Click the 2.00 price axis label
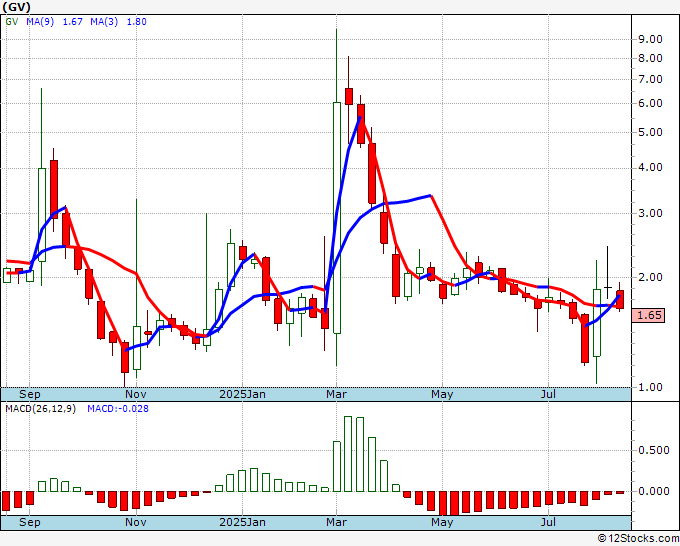The height and width of the screenshot is (546, 680). coord(651,277)
